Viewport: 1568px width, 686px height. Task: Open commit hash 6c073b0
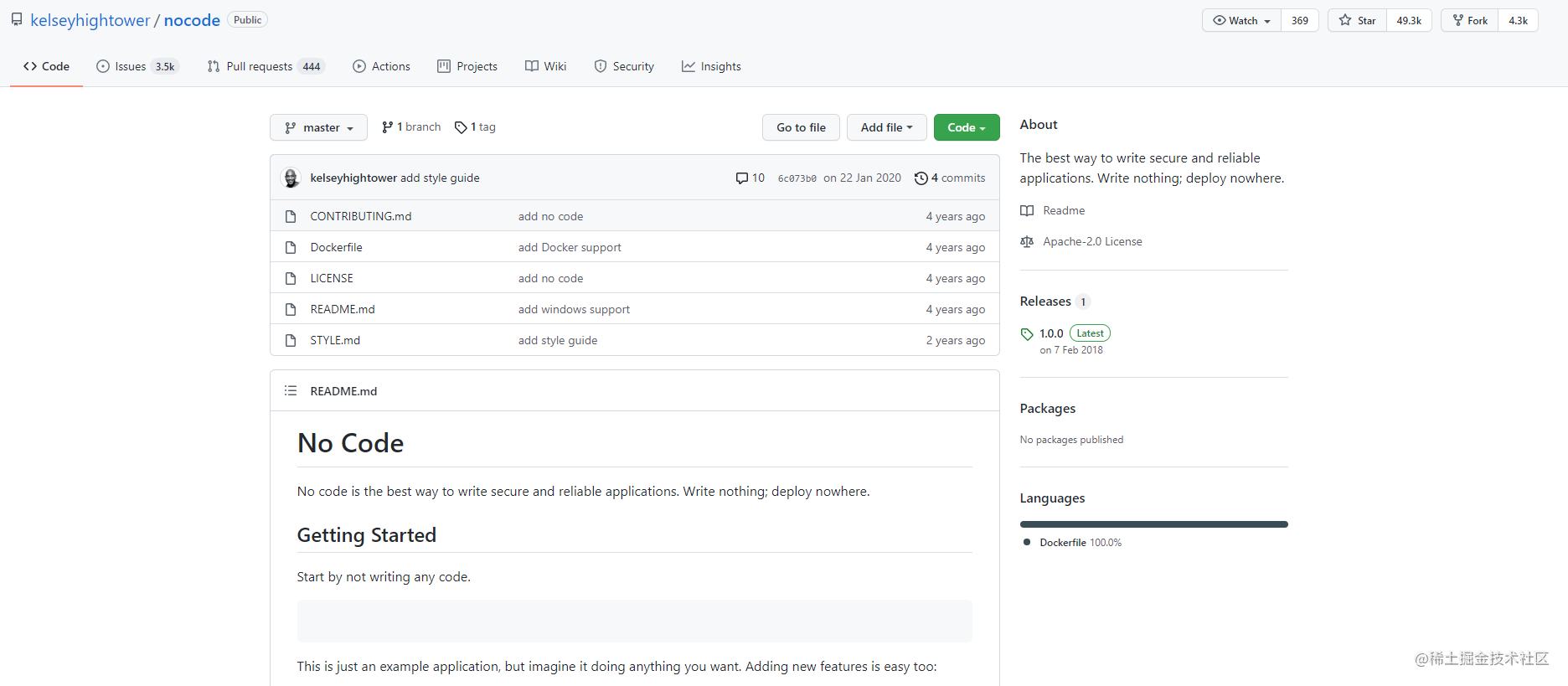pos(797,178)
